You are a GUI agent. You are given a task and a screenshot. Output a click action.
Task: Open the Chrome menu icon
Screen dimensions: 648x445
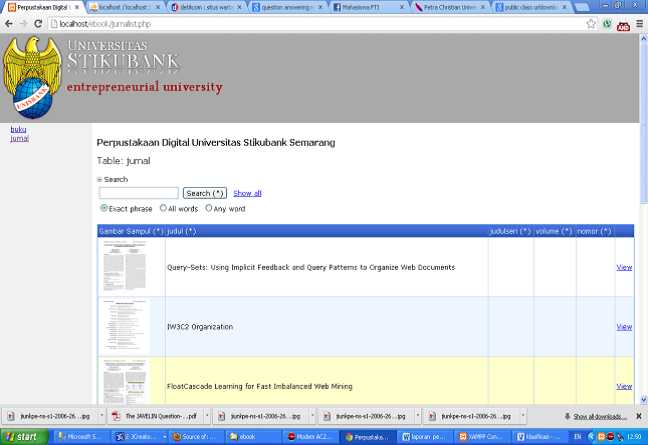639,23
